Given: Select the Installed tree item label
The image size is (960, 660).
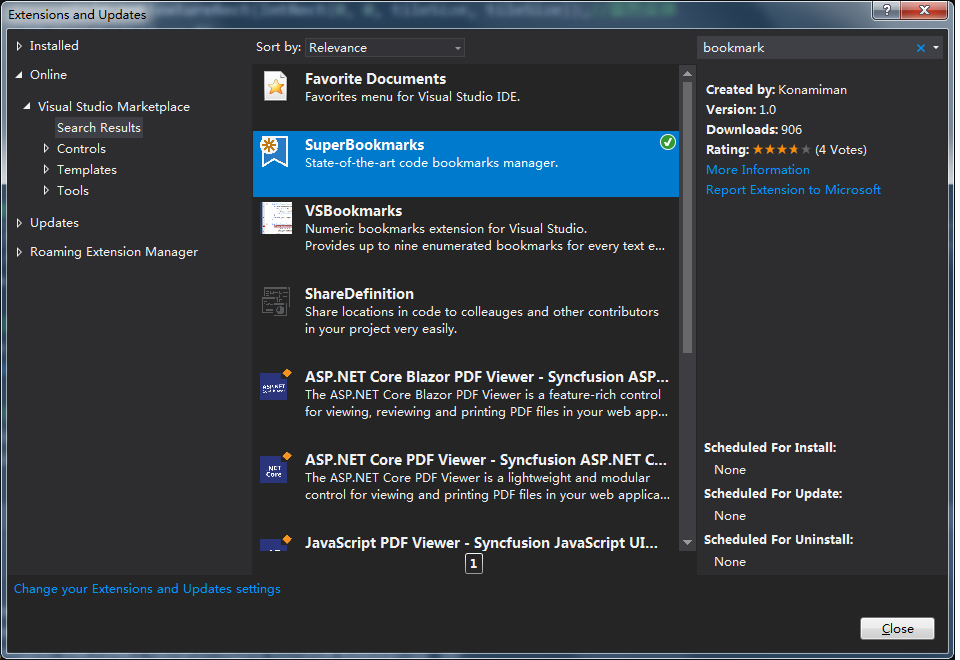Looking at the screenshot, I should [54, 46].
